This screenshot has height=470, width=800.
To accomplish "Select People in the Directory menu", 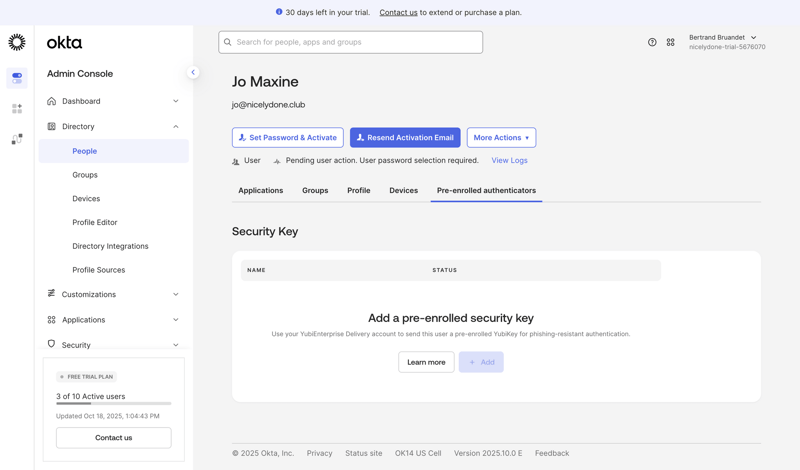I will pyautogui.click(x=114, y=151).
